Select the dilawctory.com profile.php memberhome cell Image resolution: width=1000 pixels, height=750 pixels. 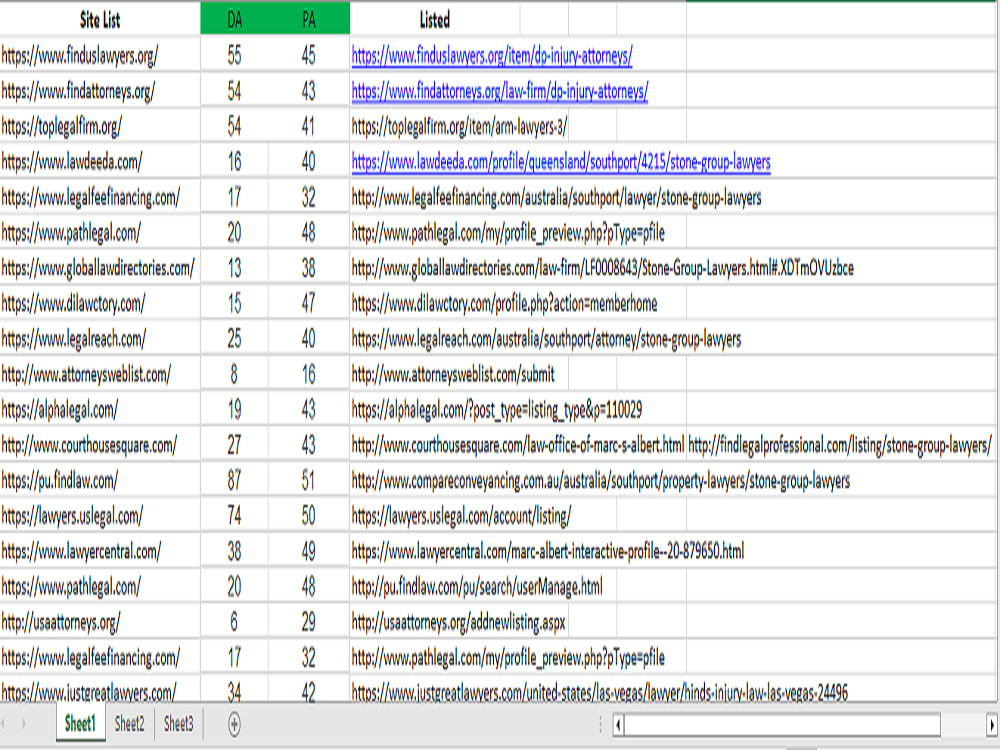504,304
